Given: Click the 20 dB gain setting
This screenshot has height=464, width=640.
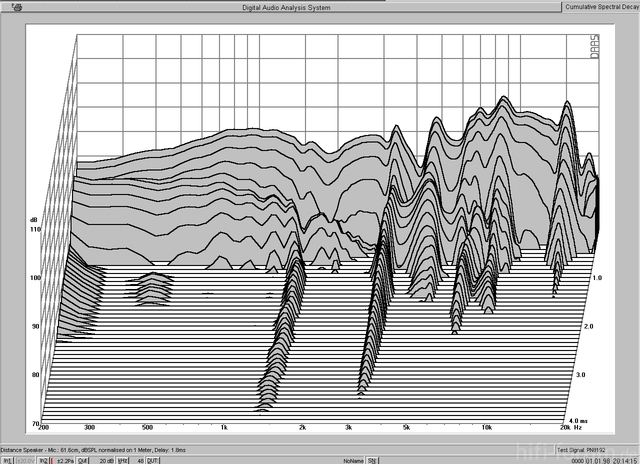Looking at the screenshot, I should [105, 459].
